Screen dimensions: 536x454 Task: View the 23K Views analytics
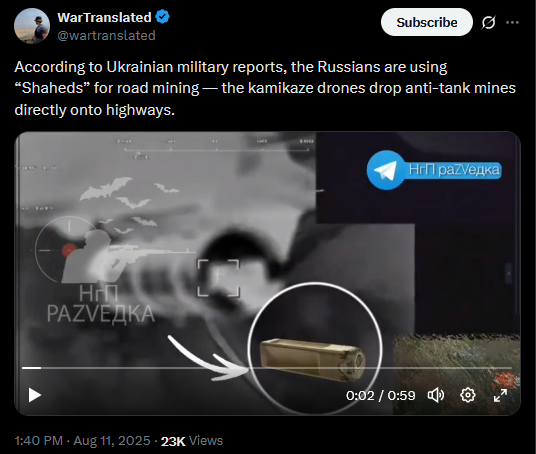point(192,441)
